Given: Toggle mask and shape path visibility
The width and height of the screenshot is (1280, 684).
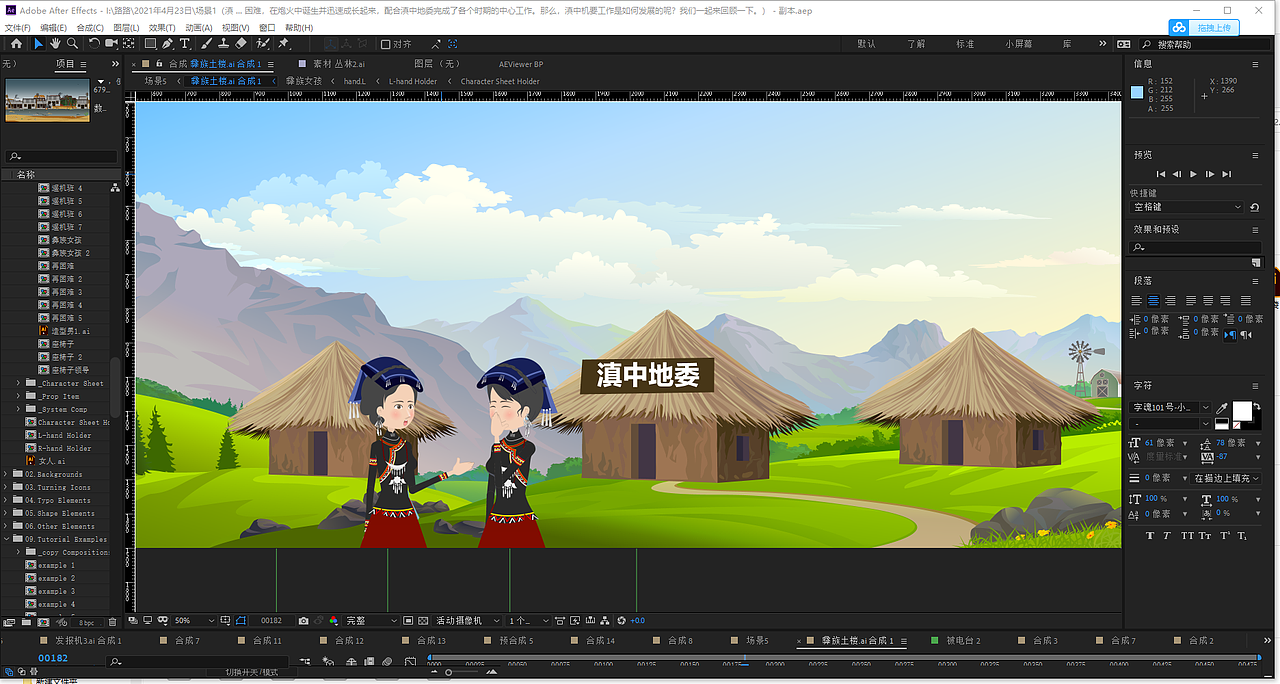Looking at the screenshot, I should coord(240,621).
